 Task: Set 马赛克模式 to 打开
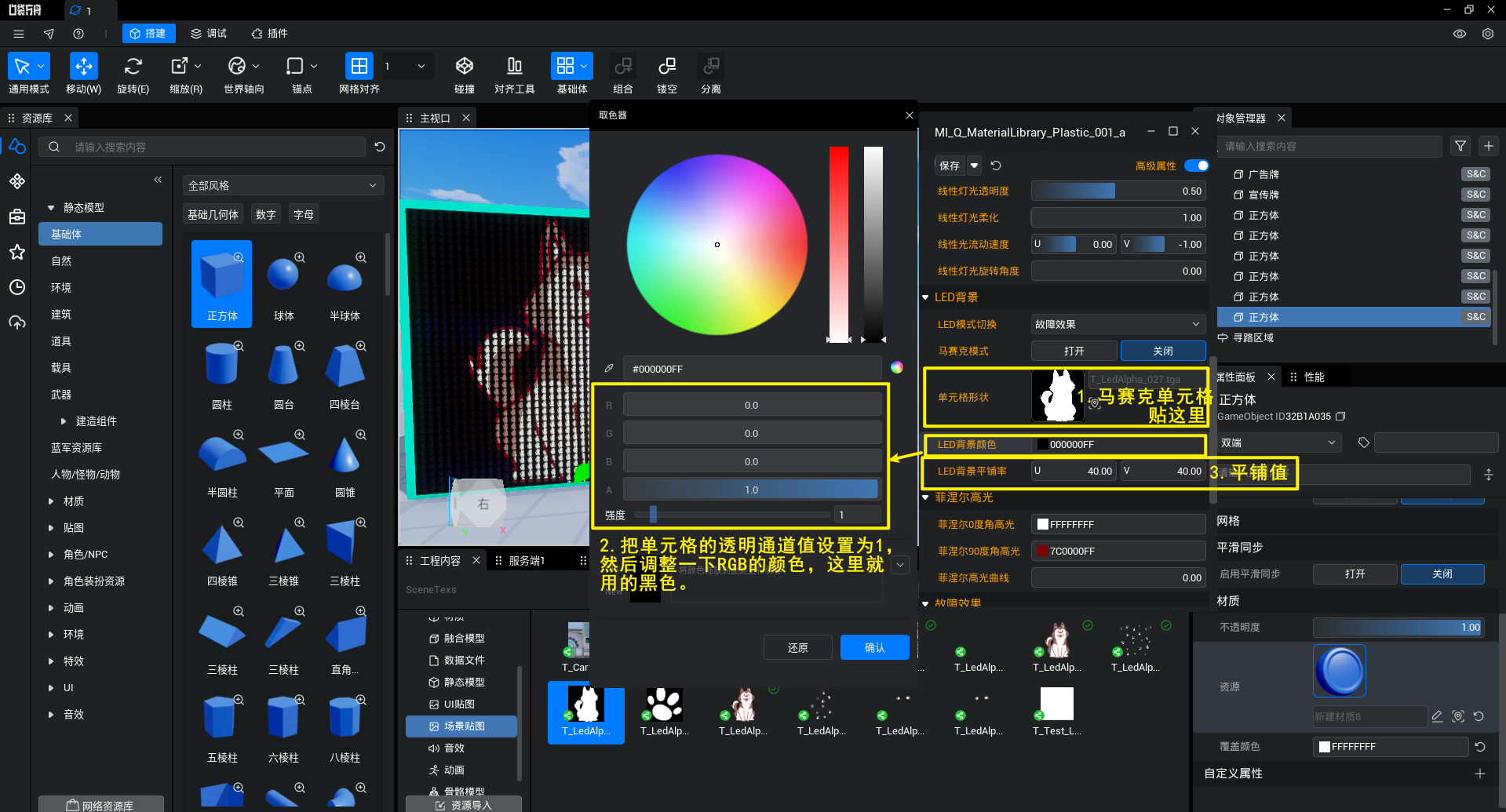1074,351
